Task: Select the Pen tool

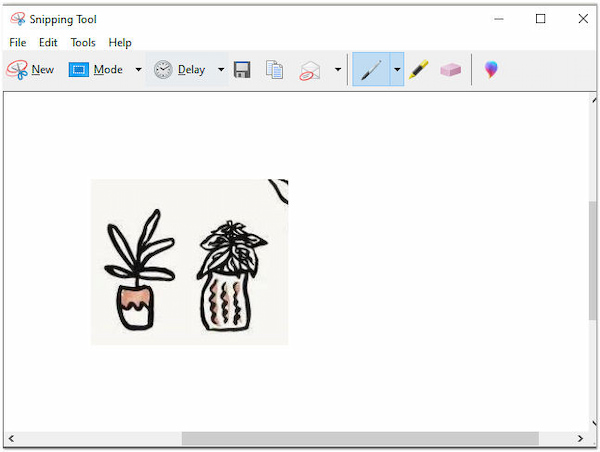Action: coord(371,70)
